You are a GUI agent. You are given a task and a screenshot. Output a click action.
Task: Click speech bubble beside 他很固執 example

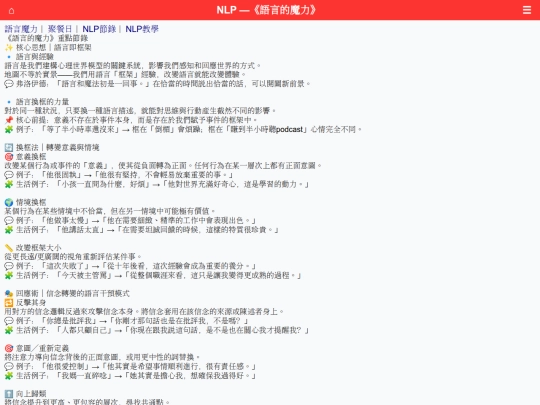(x=9, y=175)
